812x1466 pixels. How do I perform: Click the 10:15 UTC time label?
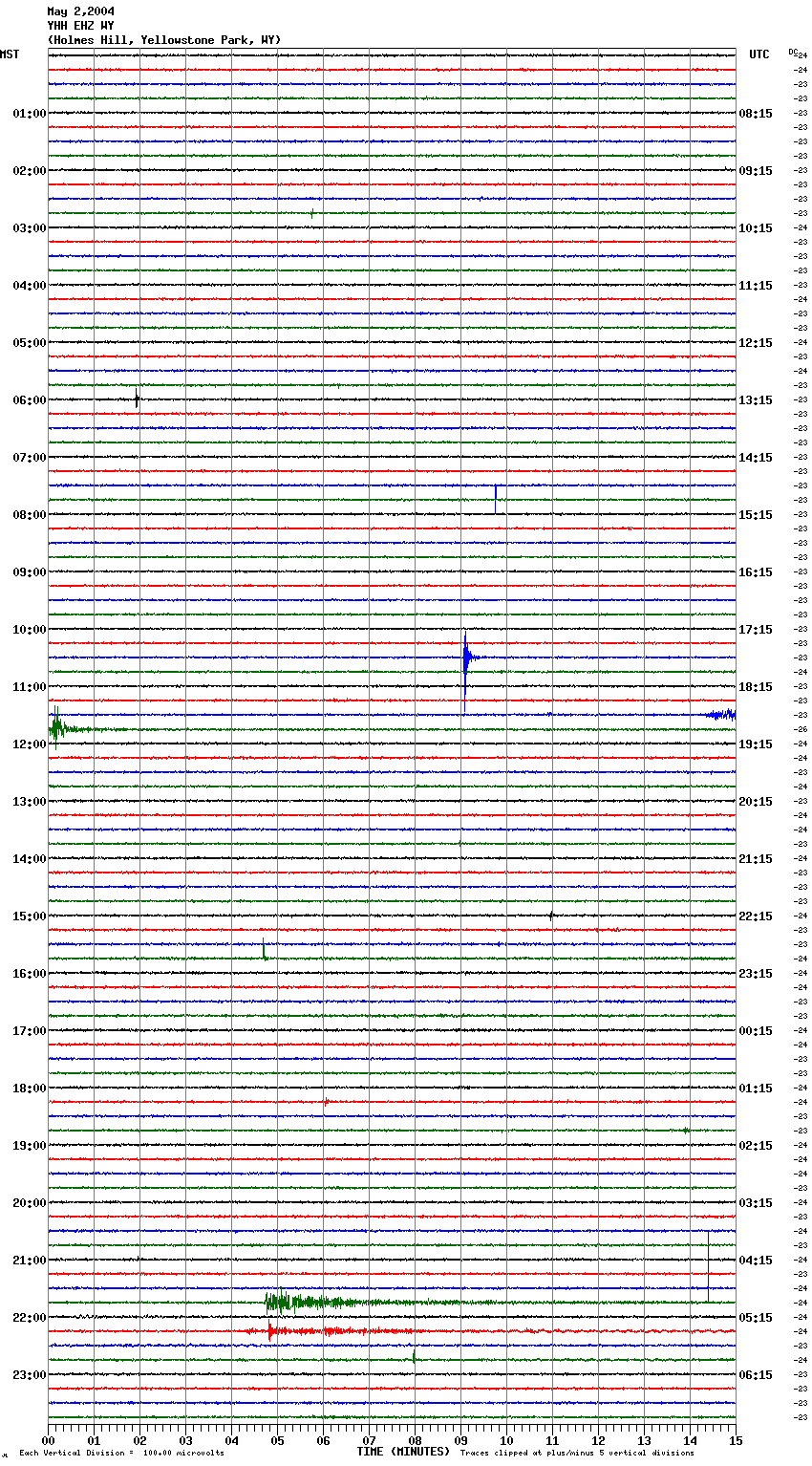click(x=756, y=228)
